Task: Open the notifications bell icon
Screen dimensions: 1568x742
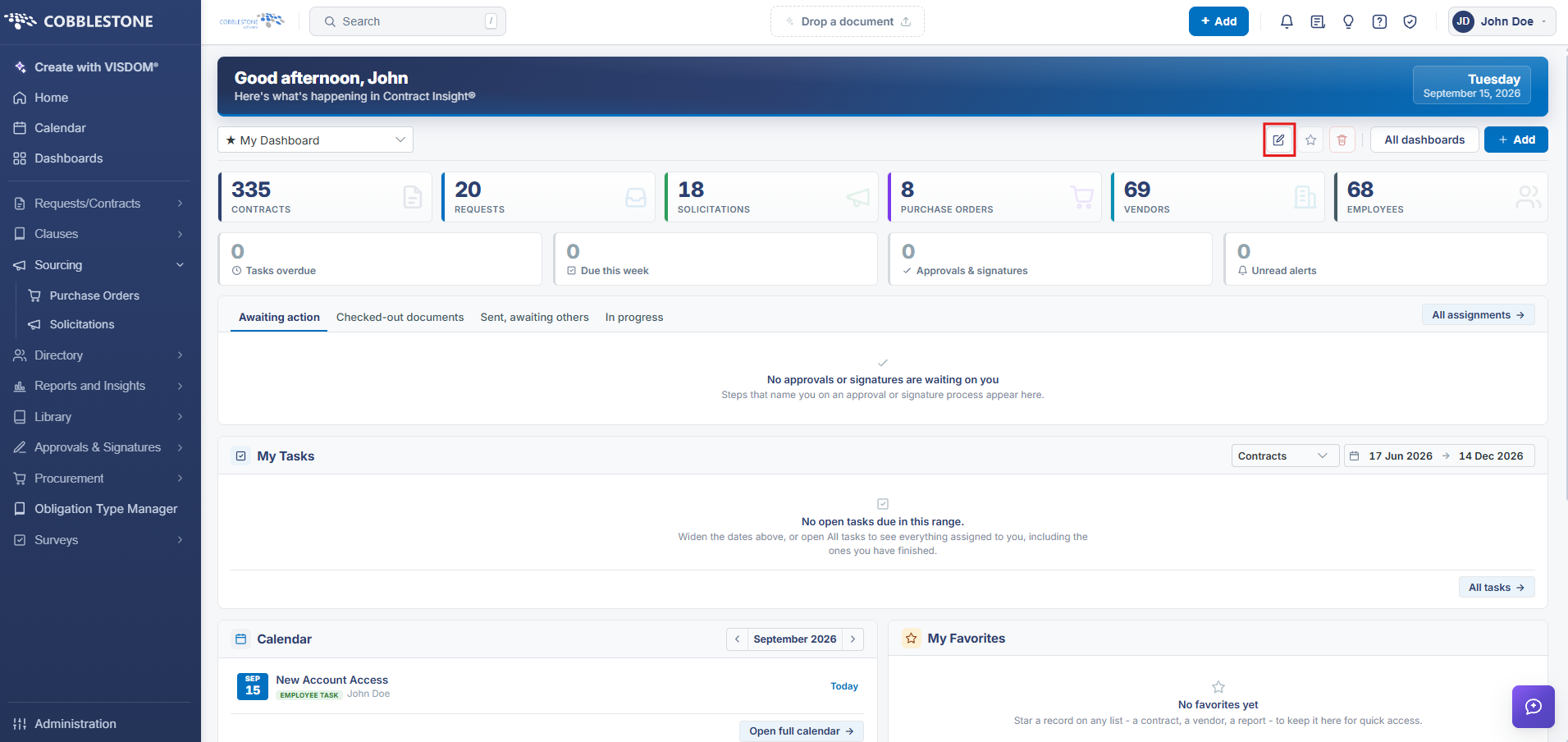Action: click(x=1287, y=21)
